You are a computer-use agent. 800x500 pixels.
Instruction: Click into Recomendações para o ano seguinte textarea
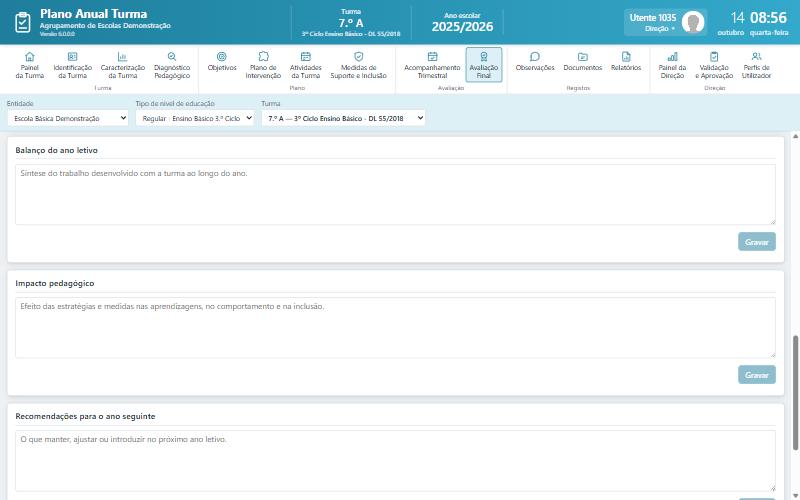point(395,461)
